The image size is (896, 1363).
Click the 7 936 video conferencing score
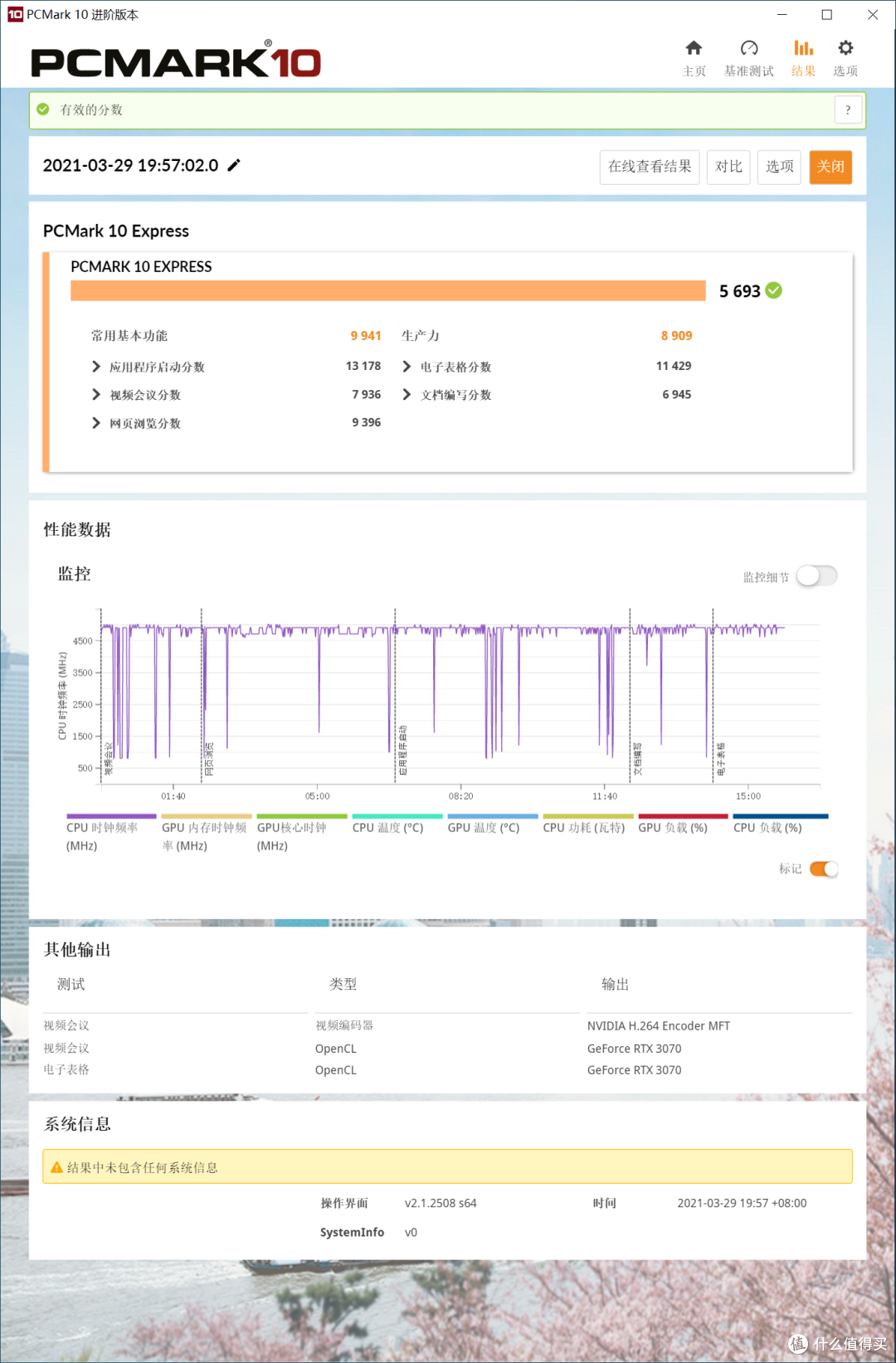tap(367, 394)
